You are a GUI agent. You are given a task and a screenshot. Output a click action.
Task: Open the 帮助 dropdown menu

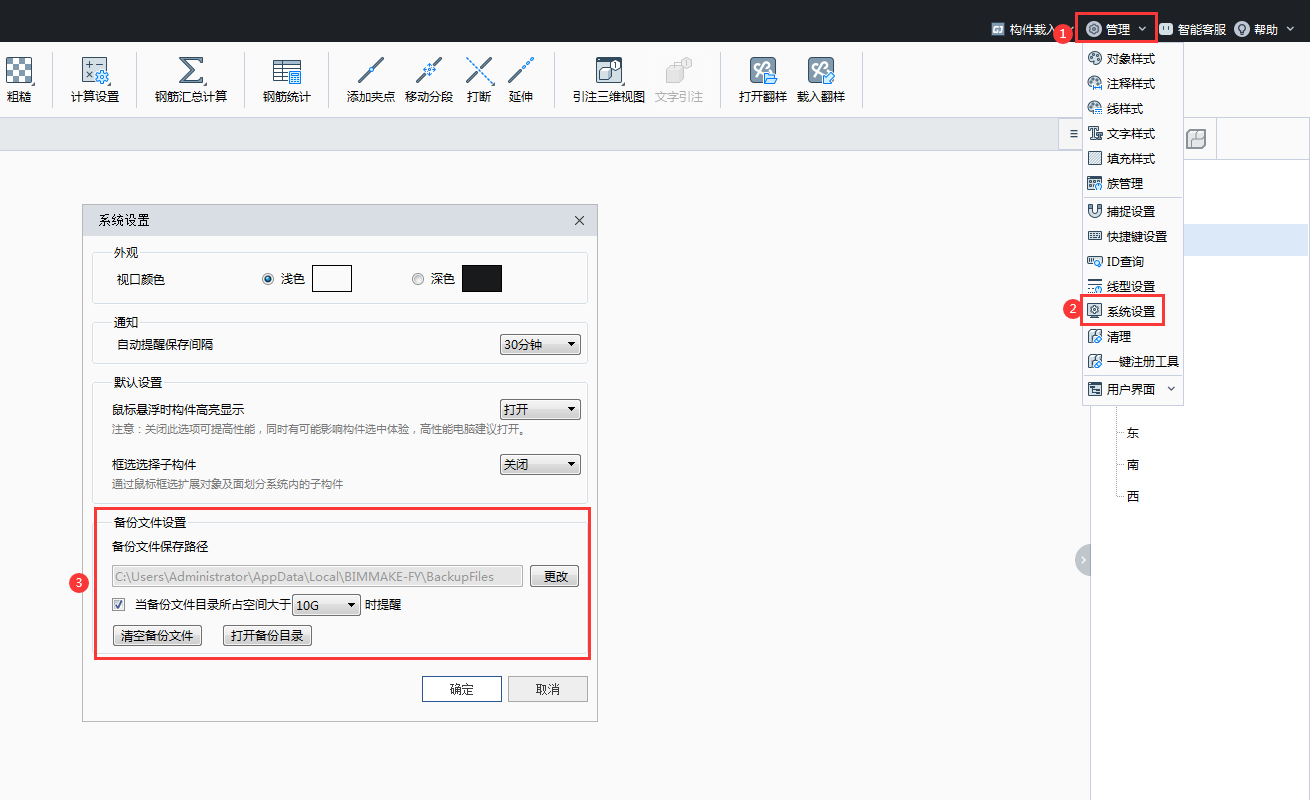[x=1264, y=29]
